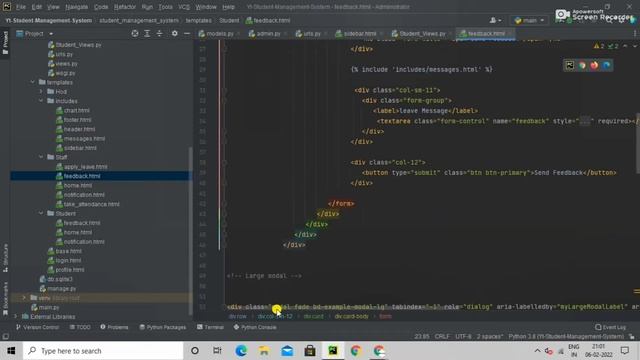Open the vertical Project tool window tab

click(x=5, y=42)
